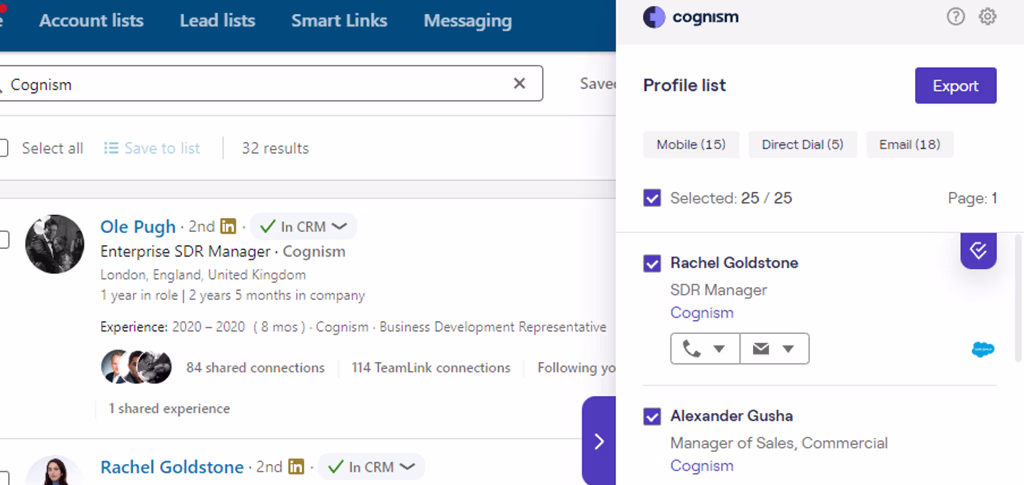Viewport: 1024px width, 485px height.
Task: Click the LinkedIn badge next to Rachel Goldstone result
Action: pyautogui.click(x=296, y=467)
